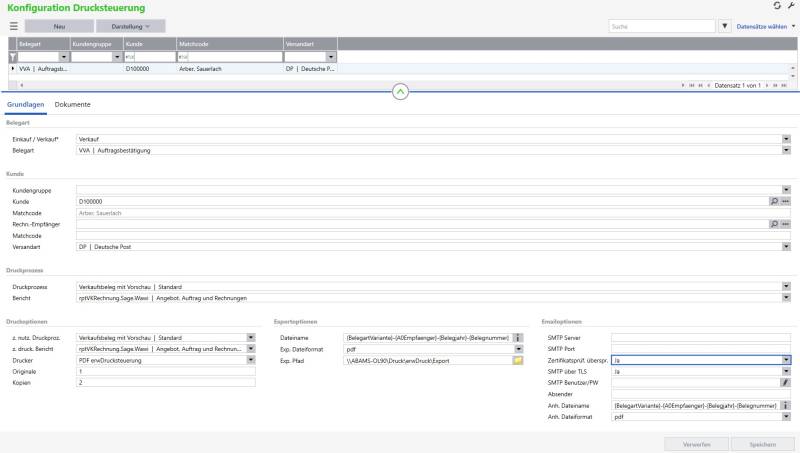Open the Versandart dropdown

click(786, 245)
